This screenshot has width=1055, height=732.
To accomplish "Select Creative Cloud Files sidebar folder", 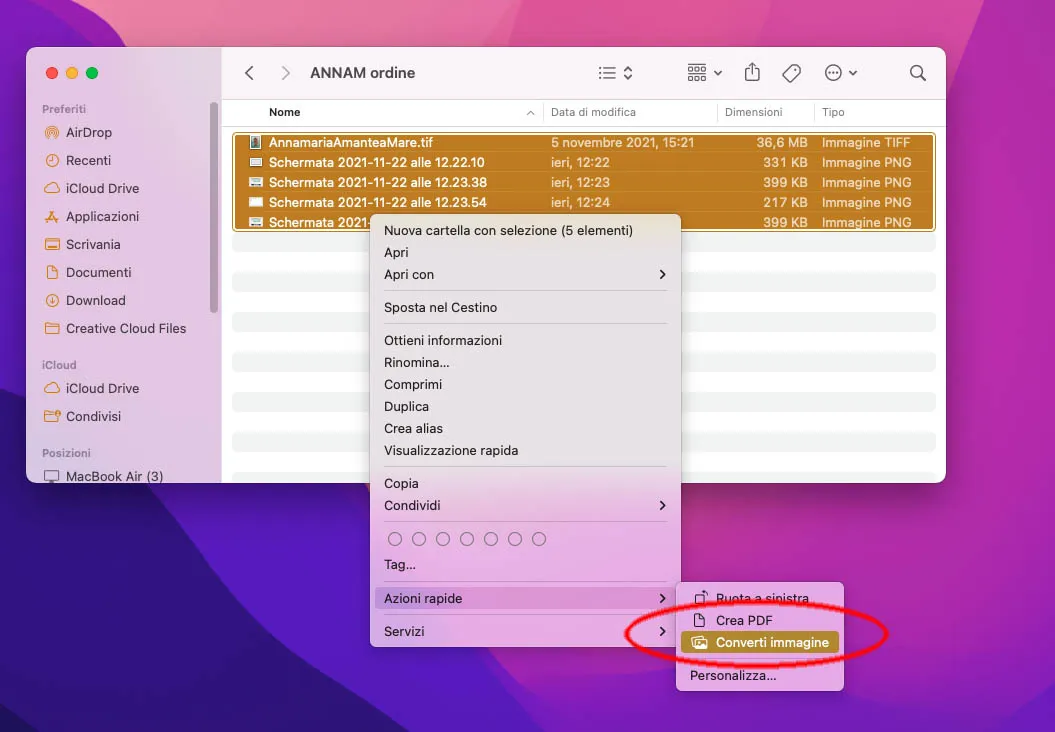I will [x=125, y=328].
